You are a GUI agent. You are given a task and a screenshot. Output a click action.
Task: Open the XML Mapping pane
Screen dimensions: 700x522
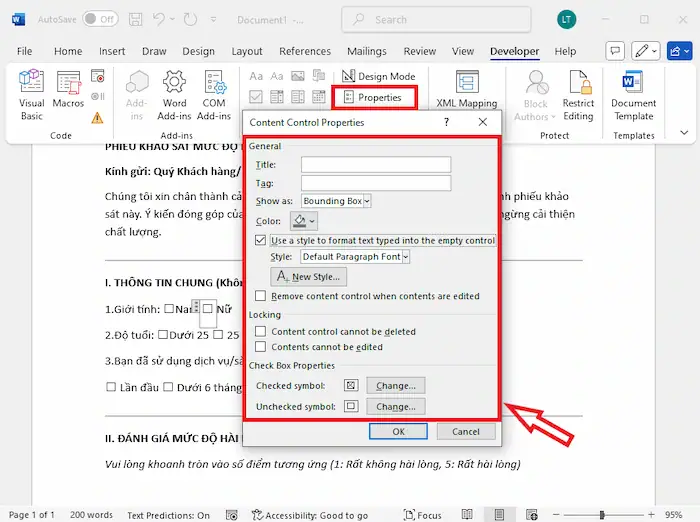point(466,90)
